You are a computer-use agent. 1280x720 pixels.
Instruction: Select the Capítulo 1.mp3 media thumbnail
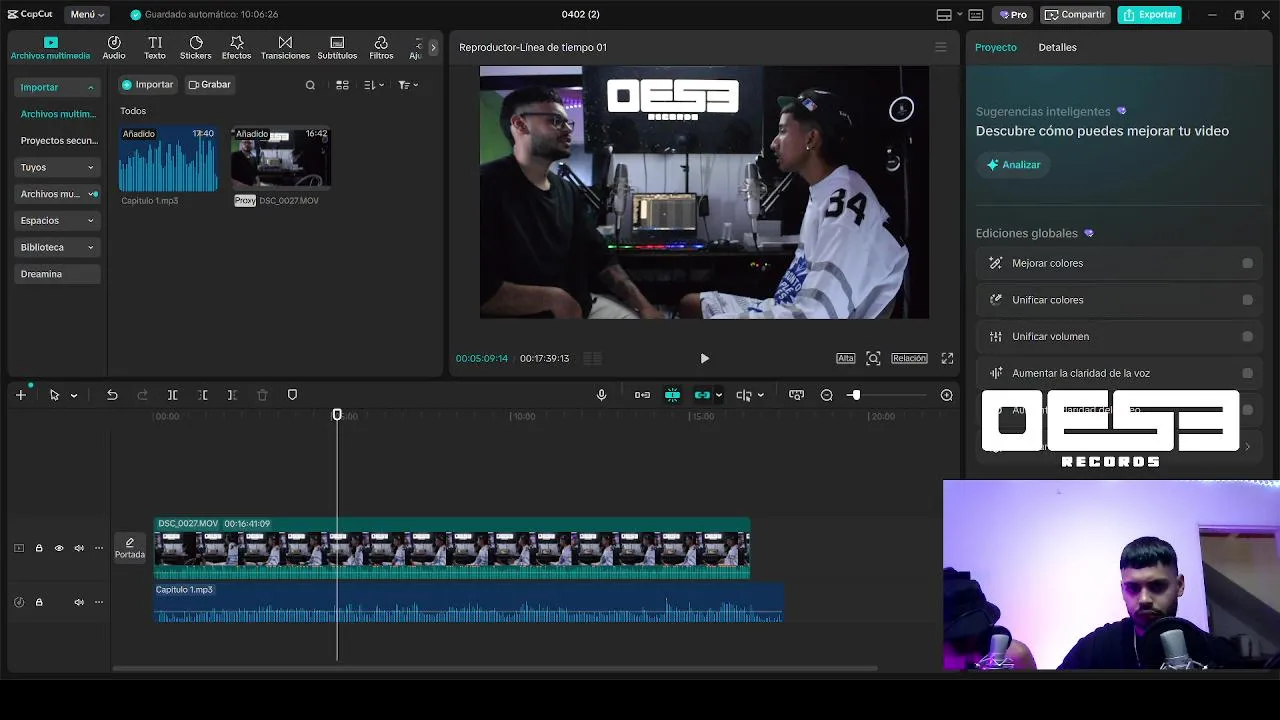click(x=168, y=159)
